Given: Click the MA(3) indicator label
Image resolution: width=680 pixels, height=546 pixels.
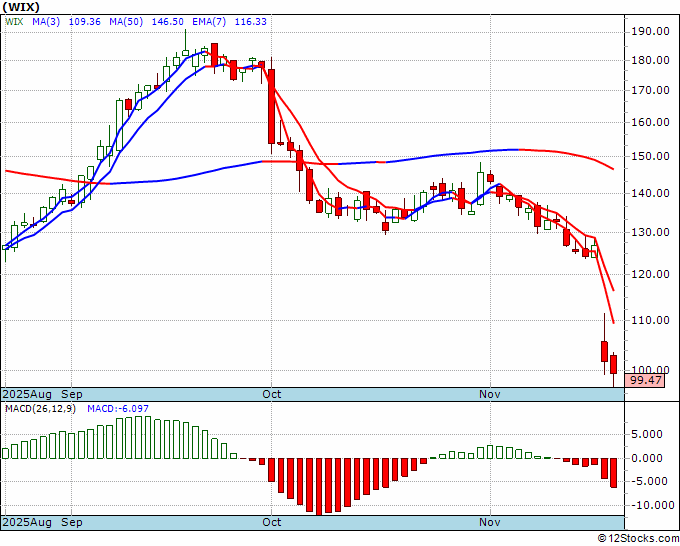Looking at the screenshot, I should pyautogui.click(x=46, y=22).
